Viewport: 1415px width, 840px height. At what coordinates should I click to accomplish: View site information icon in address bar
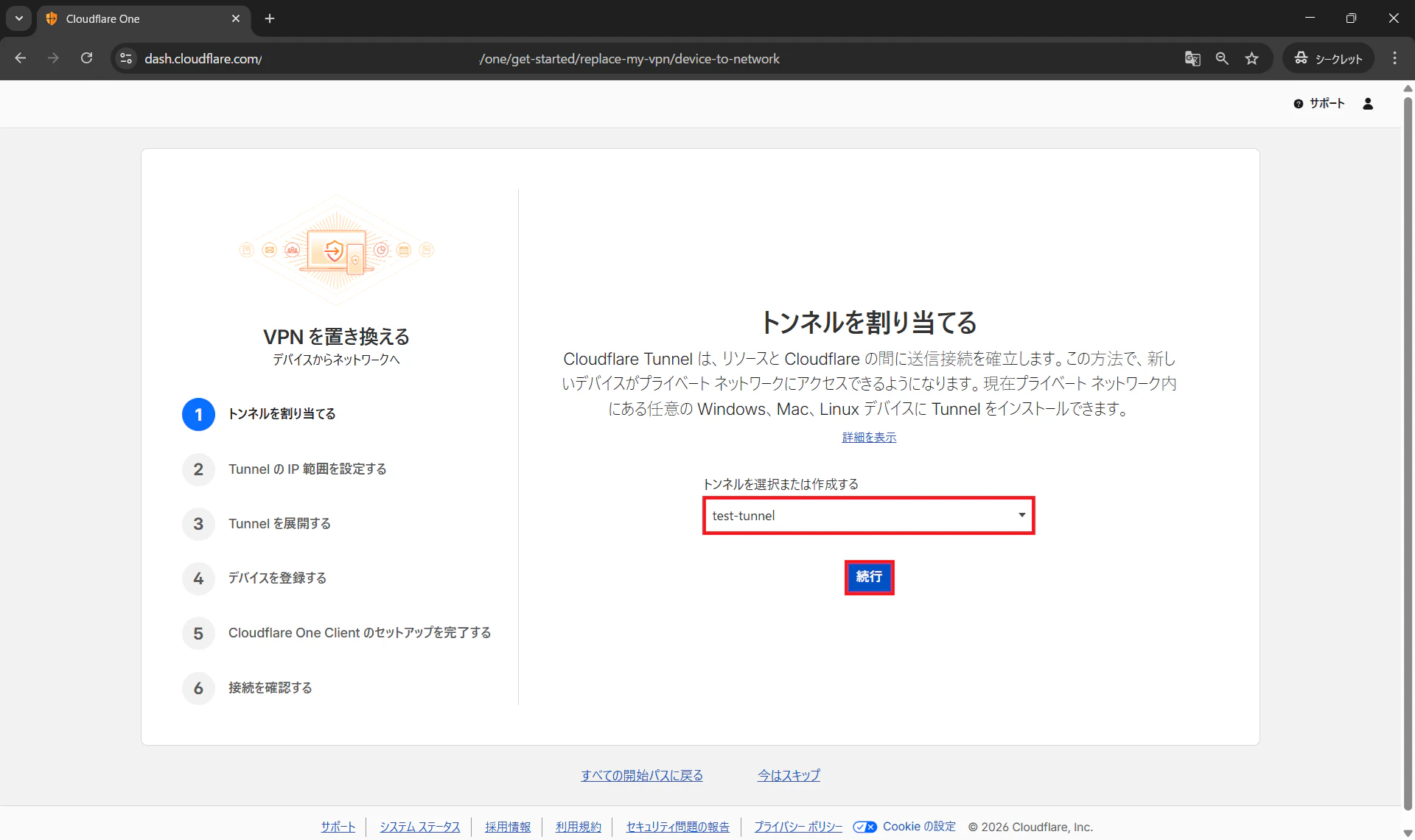(126, 58)
